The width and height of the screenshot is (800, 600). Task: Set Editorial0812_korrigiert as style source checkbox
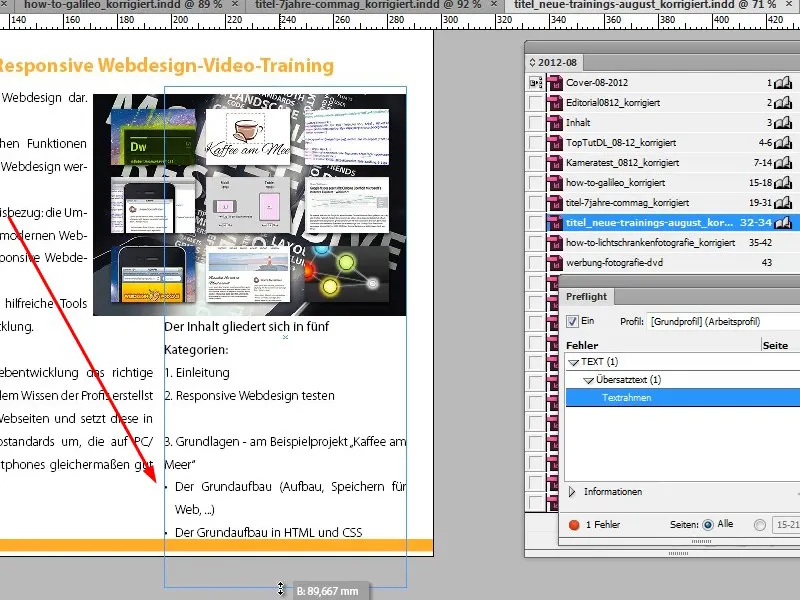click(x=536, y=103)
